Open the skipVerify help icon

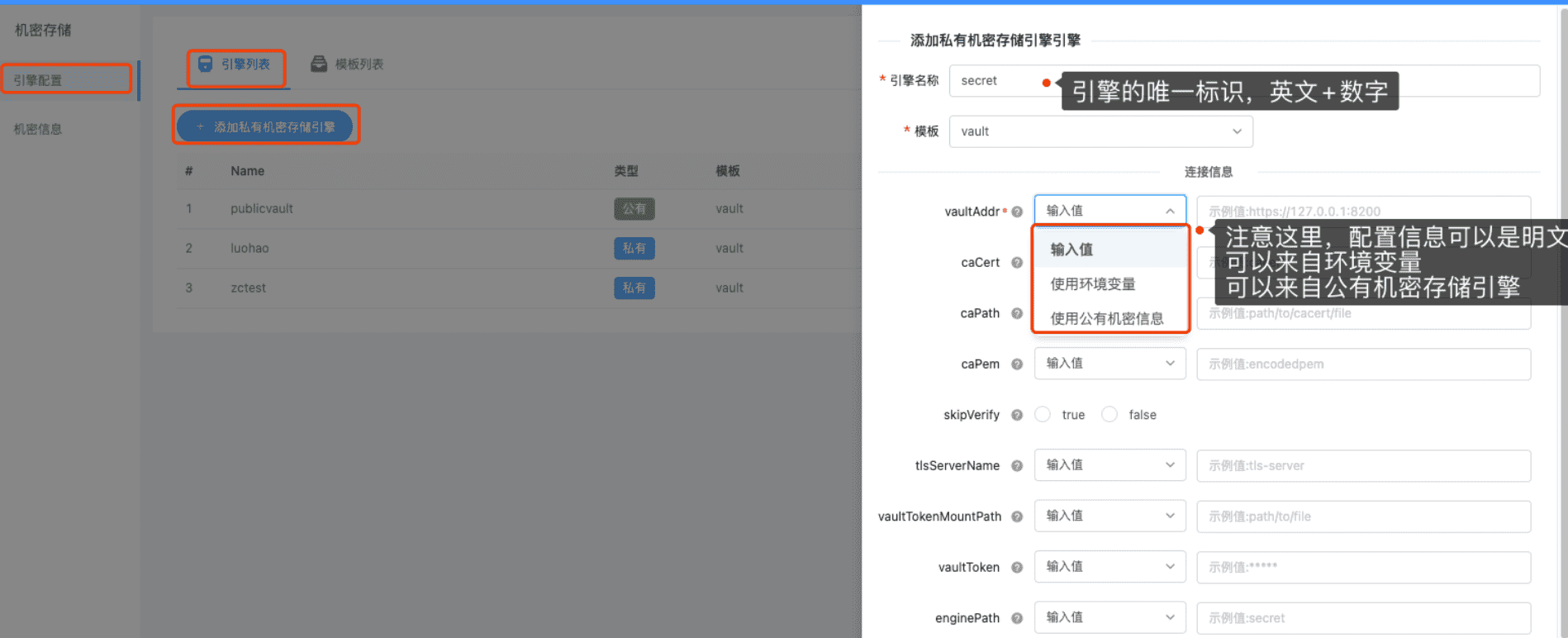1017,415
